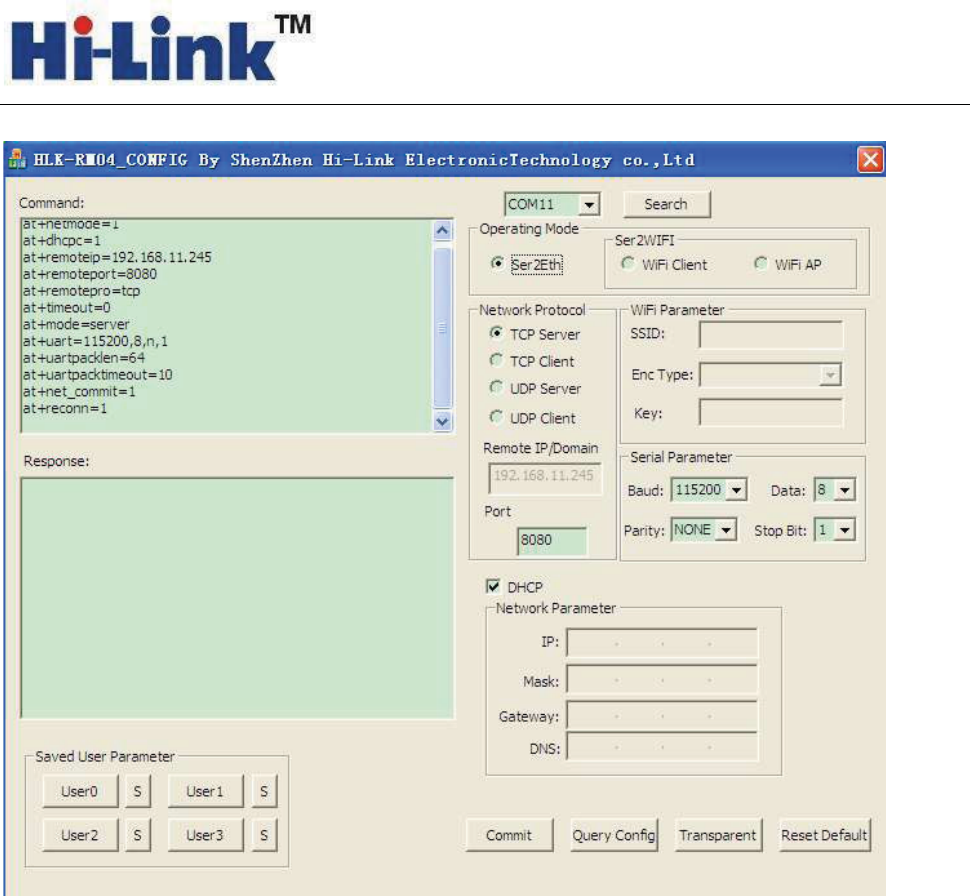Click the SSID input field
This screenshot has width=970, height=896.
click(771, 335)
